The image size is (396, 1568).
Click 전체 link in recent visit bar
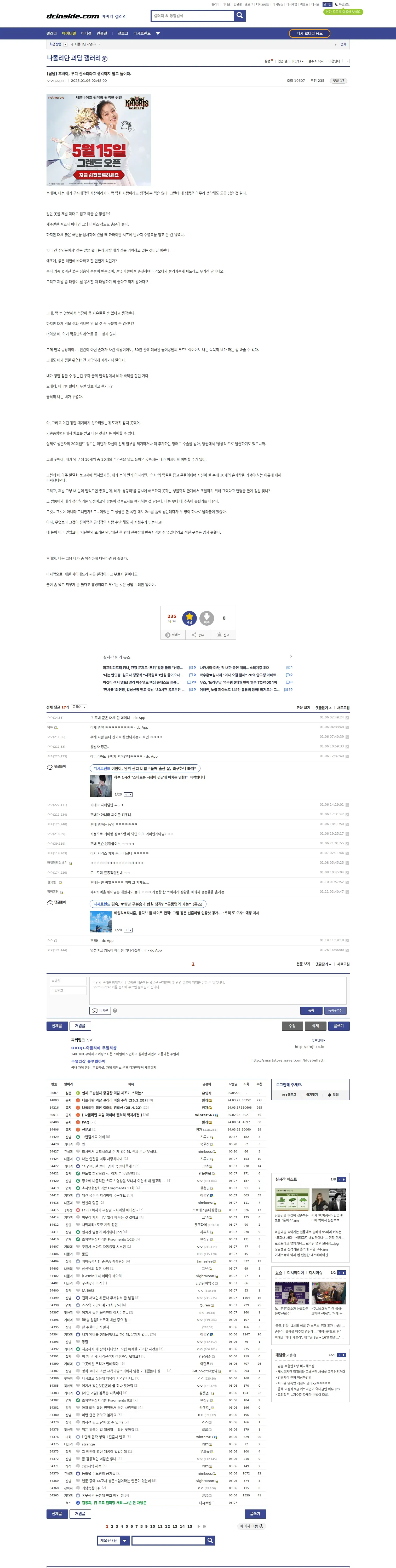(344, 44)
